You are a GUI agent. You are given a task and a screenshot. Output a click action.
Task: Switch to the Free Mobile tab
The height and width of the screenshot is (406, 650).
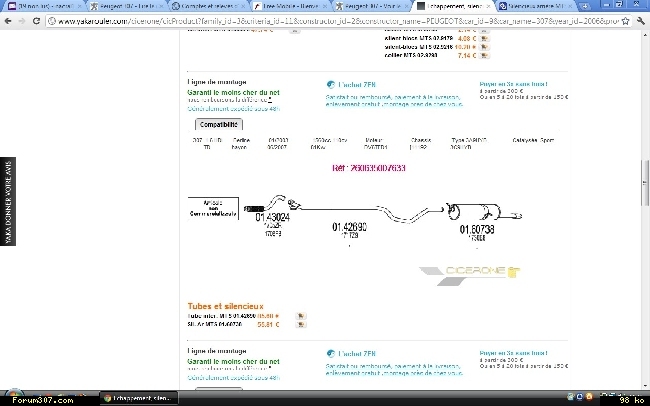290,6
